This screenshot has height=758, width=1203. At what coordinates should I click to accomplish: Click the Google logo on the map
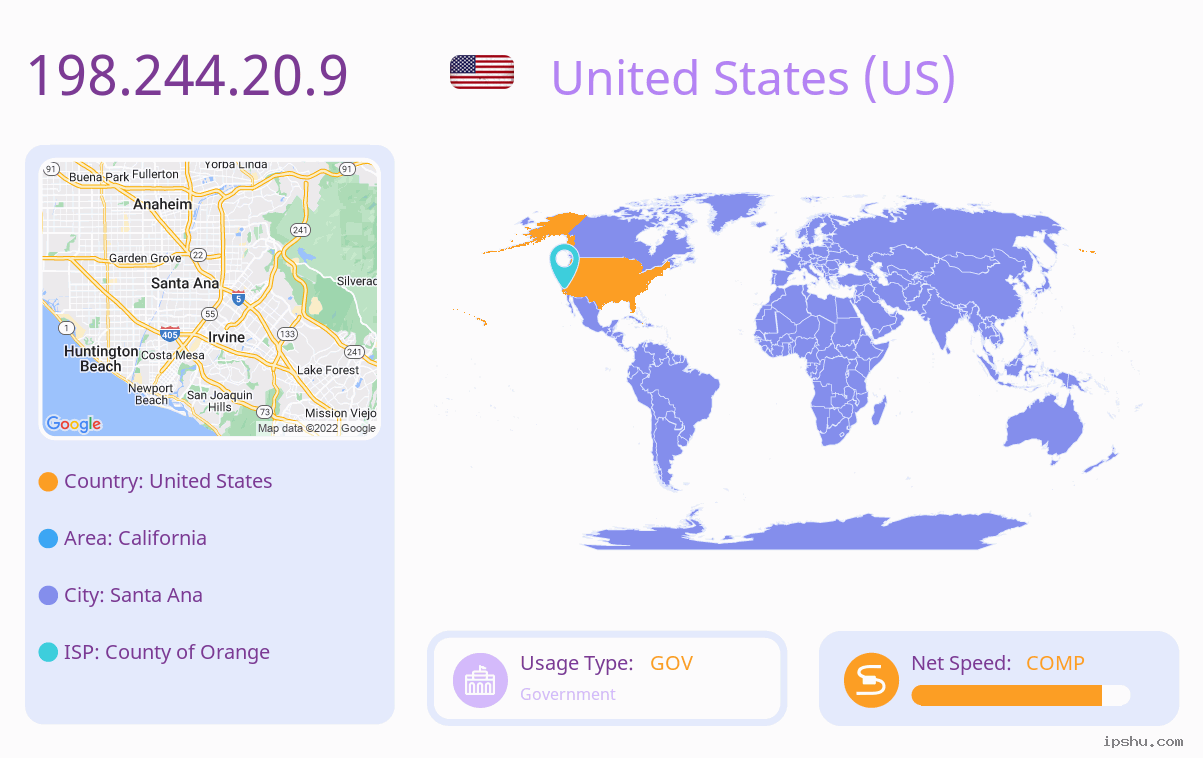(x=74, y=424)
